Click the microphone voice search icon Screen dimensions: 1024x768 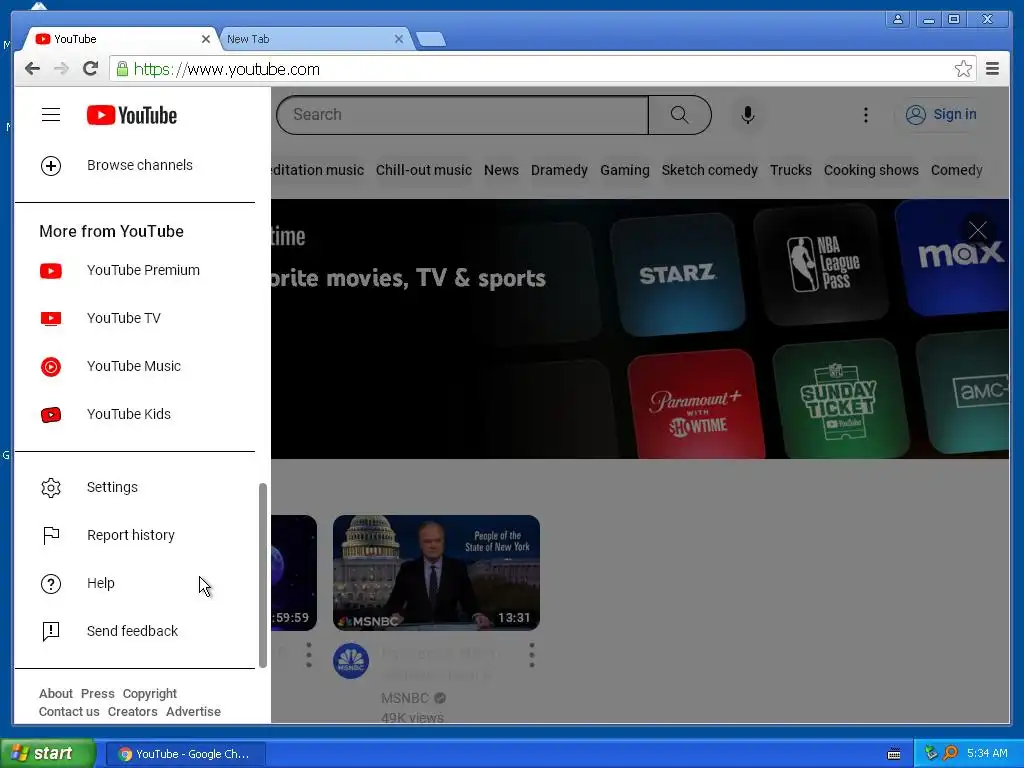coord(748,115)
